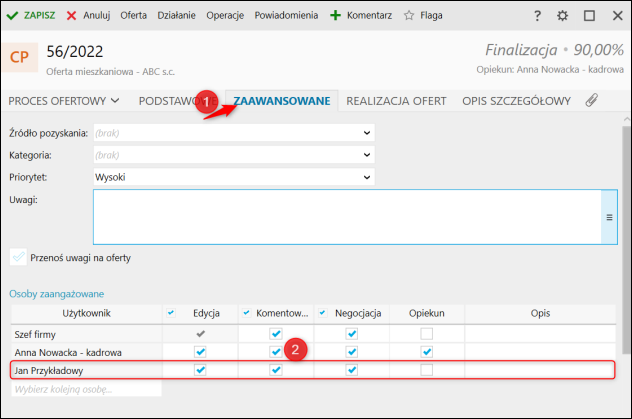This screenshot has height=419, width=632.
Task: Toggle Negocjacja checkbox for Szef firmy
Action: point(352,334)
